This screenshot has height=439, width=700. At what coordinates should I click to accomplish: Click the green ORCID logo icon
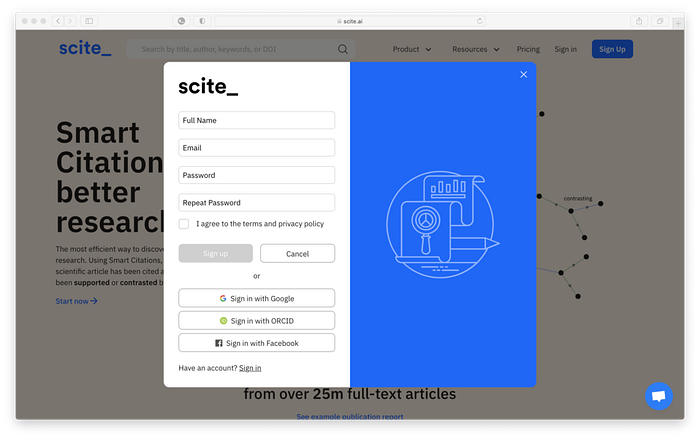point(223,321)
